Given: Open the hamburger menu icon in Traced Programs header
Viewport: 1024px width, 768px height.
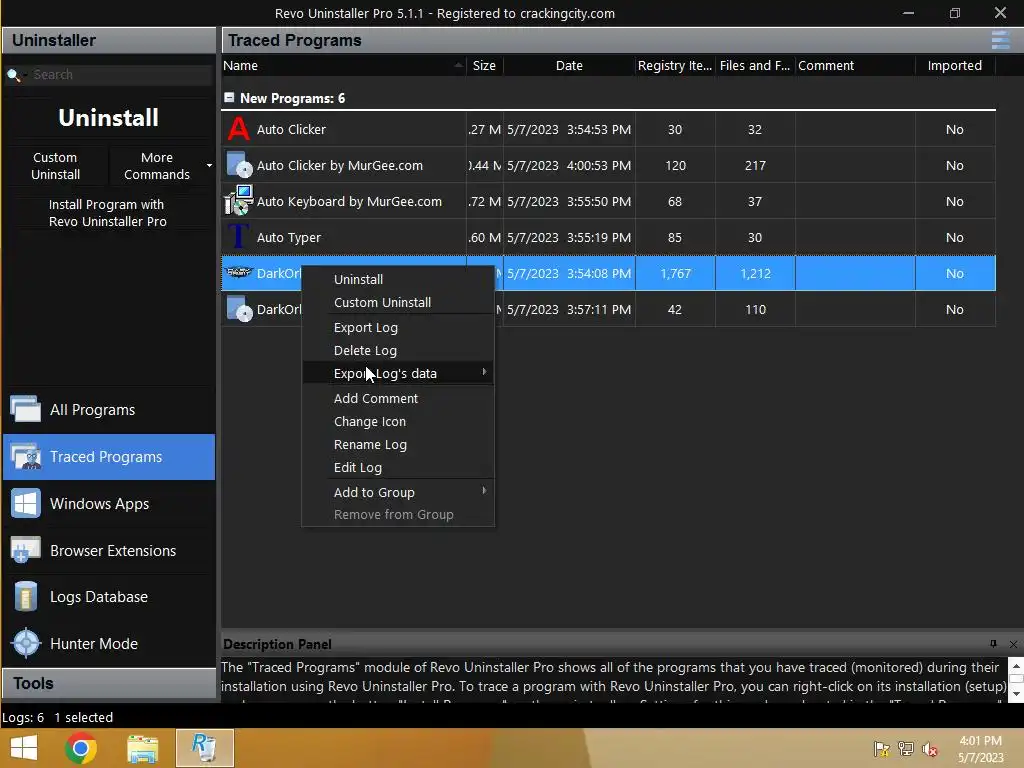Looking at the screenshot, I should click(1000, 40).
